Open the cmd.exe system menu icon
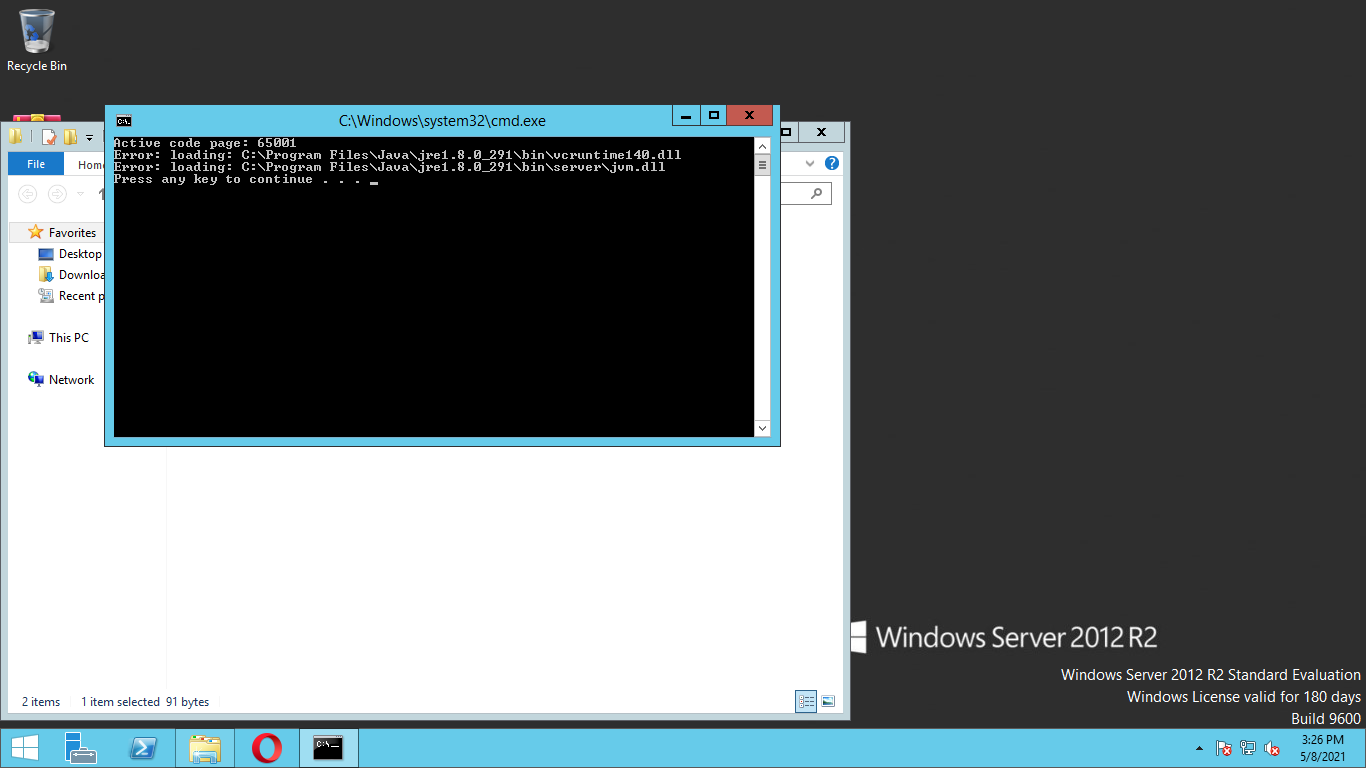Viewport: 1366px width, 768px height. pos(124,121)
